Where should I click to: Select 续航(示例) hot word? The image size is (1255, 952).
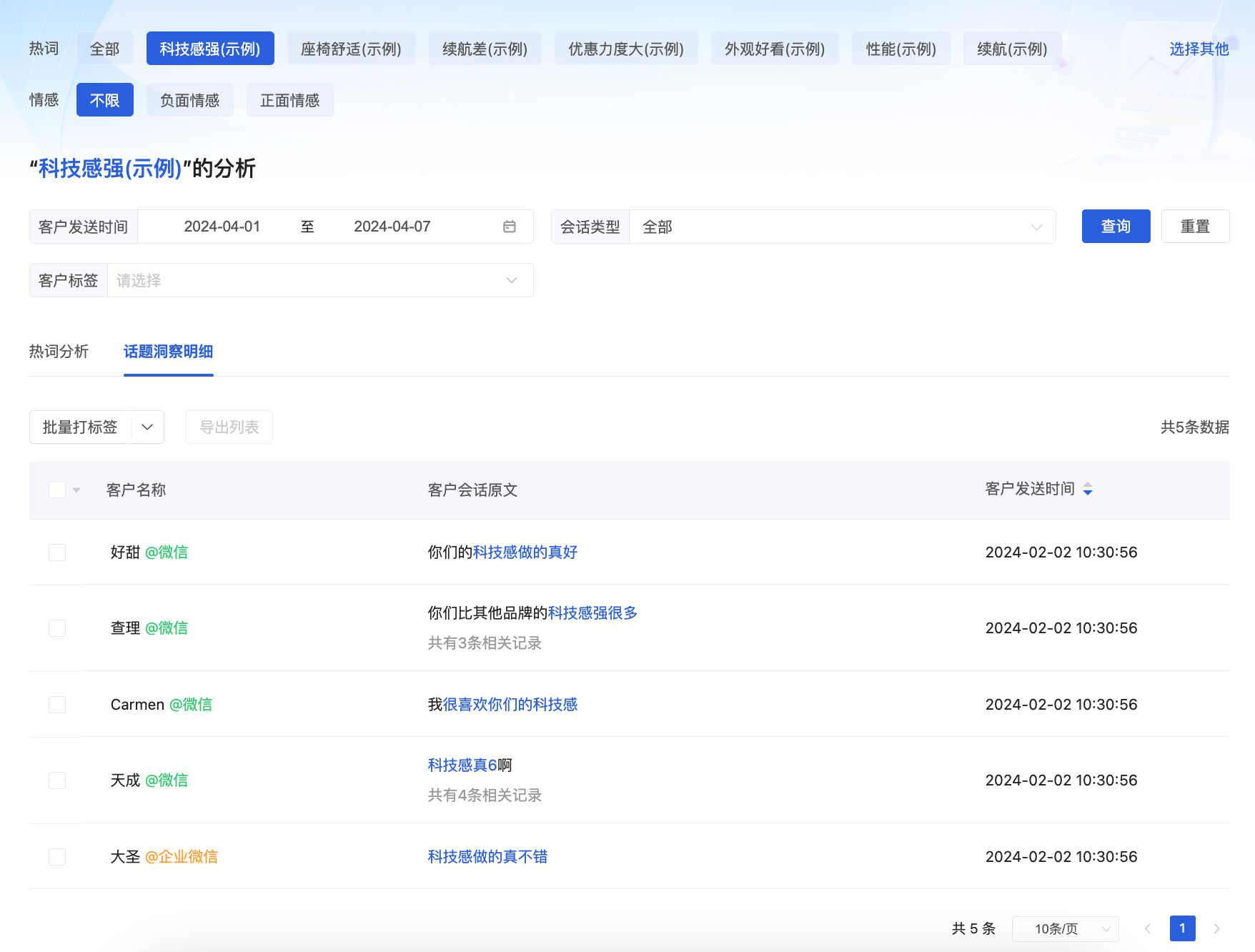pyautogui.click(x=1012, y=49)
